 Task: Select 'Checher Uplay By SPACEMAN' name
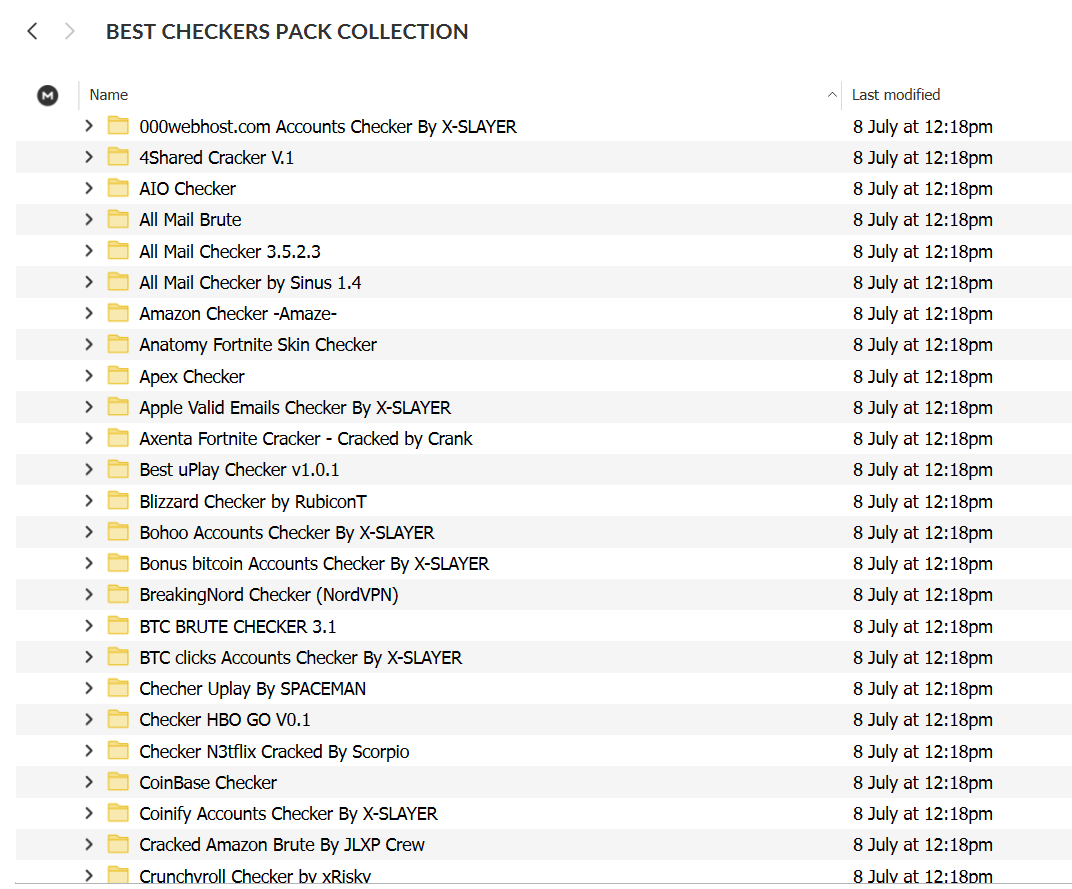253,689
